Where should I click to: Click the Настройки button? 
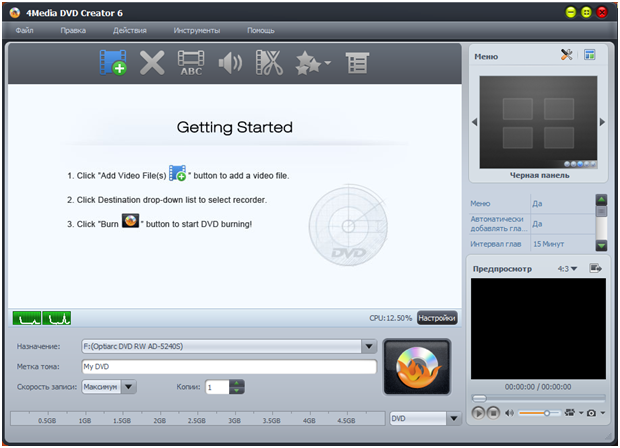pyautogui.click(x=437, y=318)
